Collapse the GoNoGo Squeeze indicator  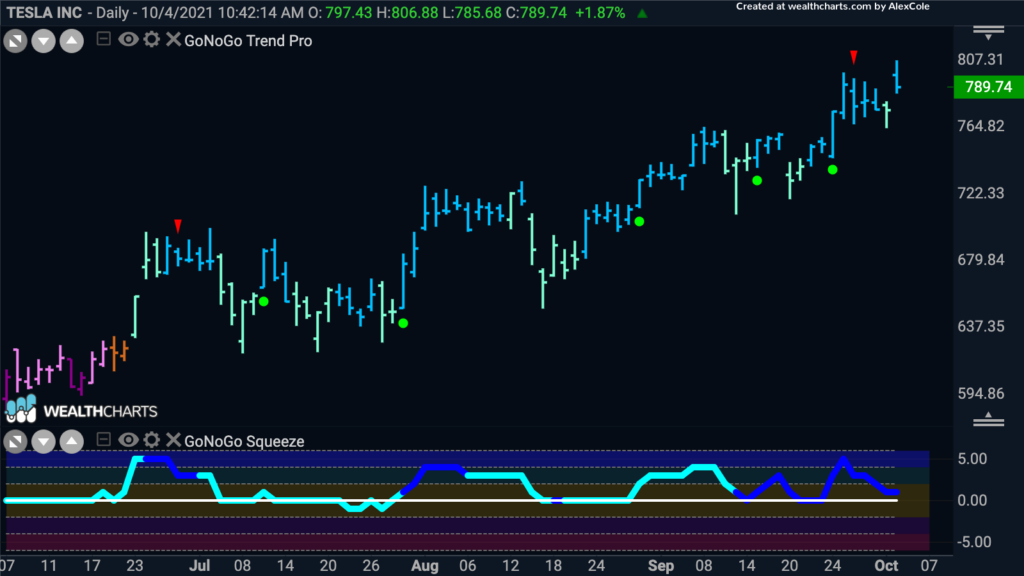(103, 440)
